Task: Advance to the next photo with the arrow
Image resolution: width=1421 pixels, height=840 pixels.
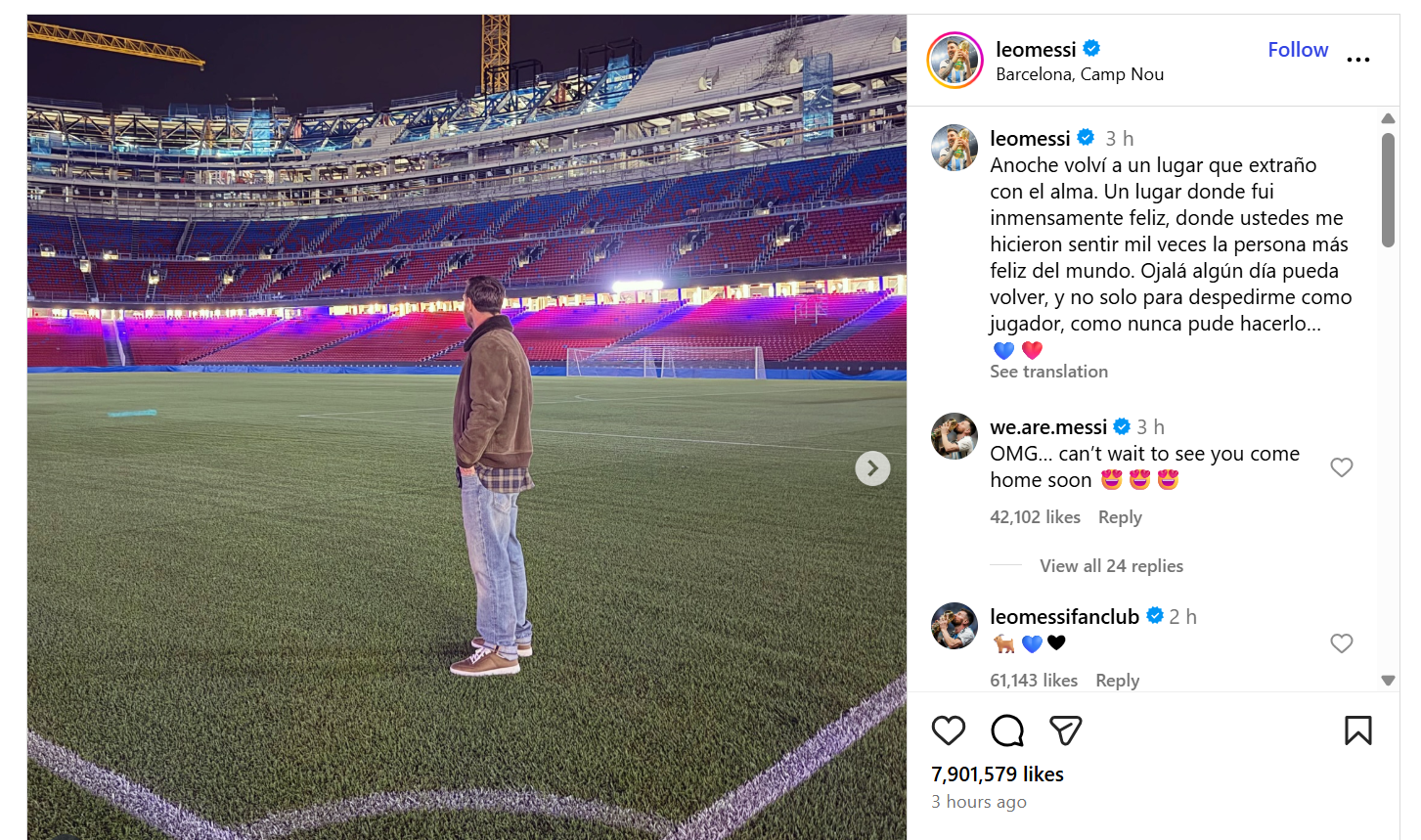Action: point(872,468)
